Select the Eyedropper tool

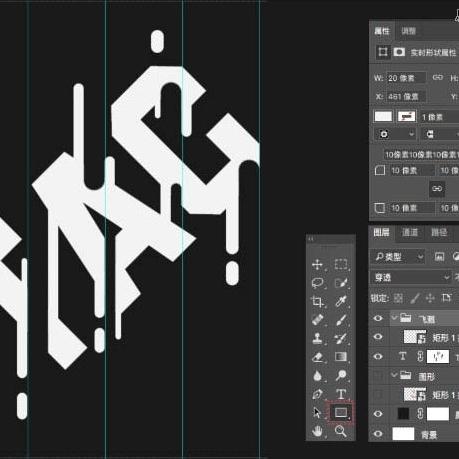tap(341, 301)
